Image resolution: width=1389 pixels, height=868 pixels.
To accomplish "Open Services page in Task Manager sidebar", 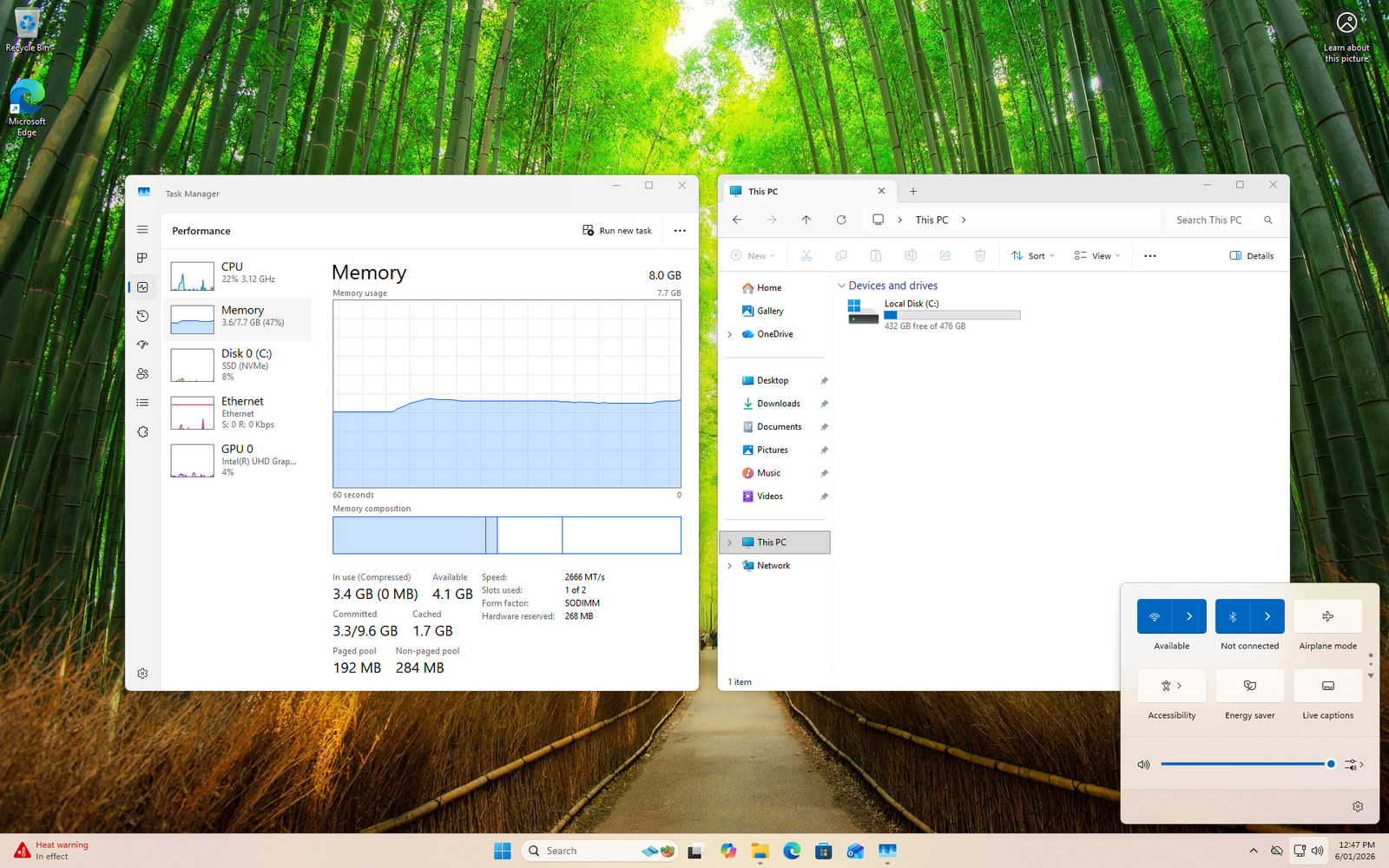I will 142,432.
